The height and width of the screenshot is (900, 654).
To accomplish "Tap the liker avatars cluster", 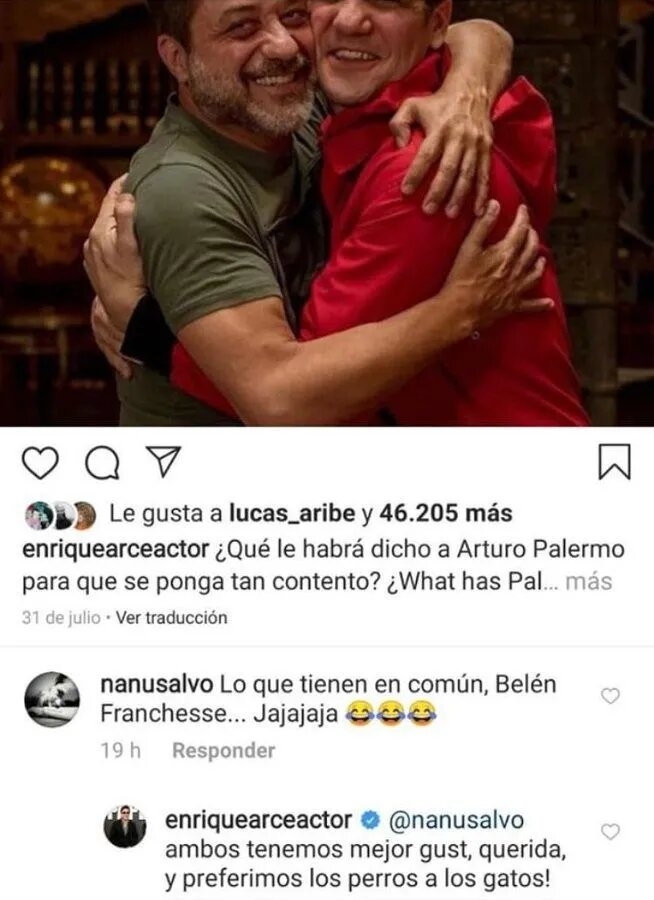I will click(x=60, y=514).
